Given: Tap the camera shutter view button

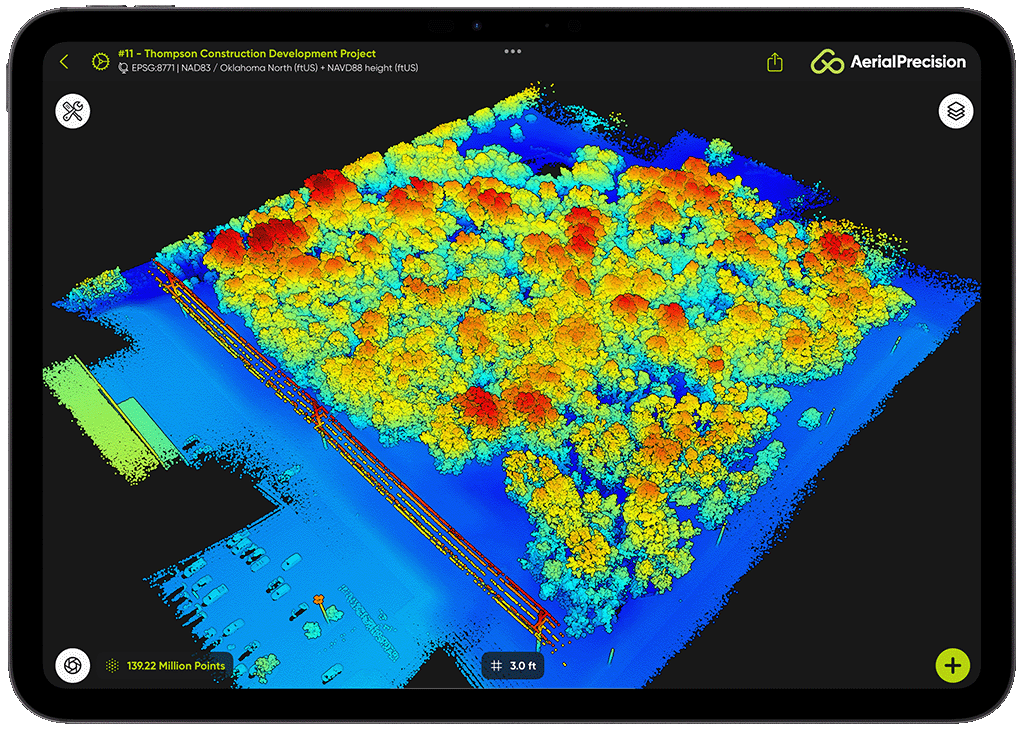Looking at the screenshot, I should 72,665.
